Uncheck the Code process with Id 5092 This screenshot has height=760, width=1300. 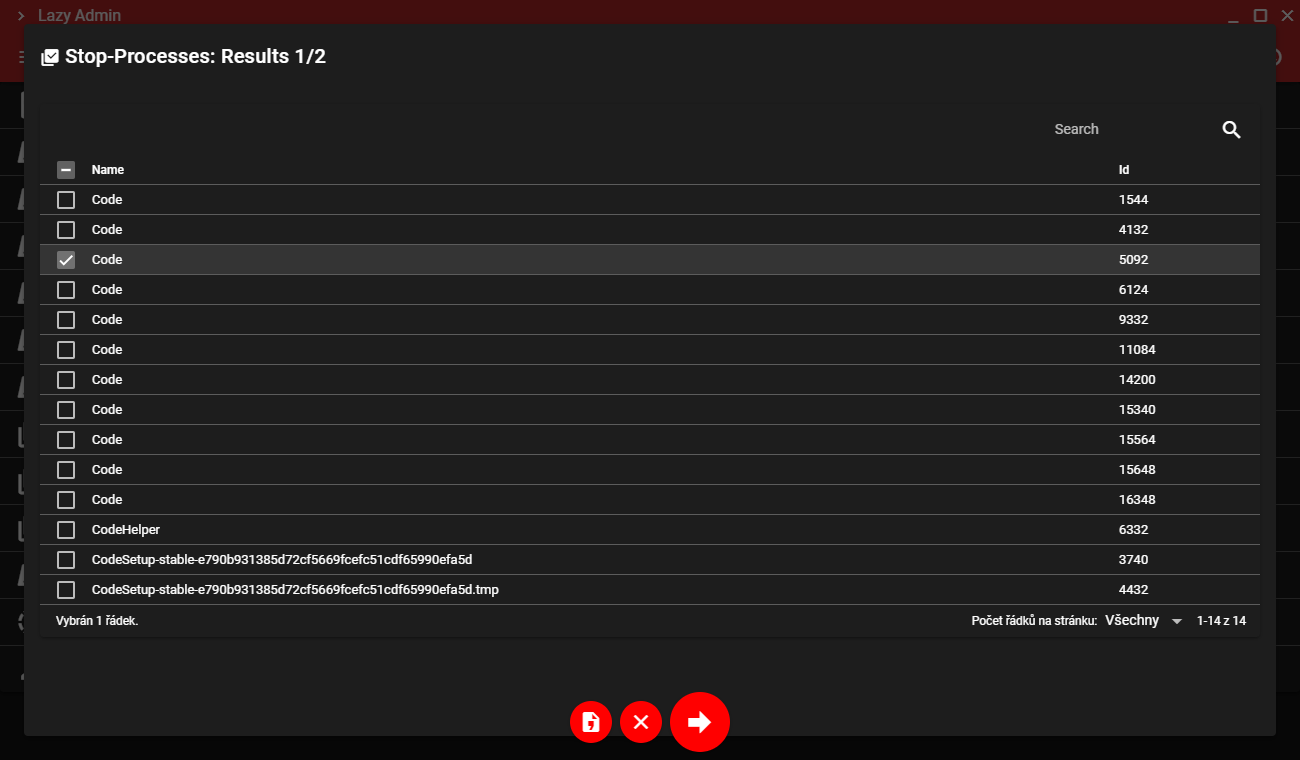66,260
